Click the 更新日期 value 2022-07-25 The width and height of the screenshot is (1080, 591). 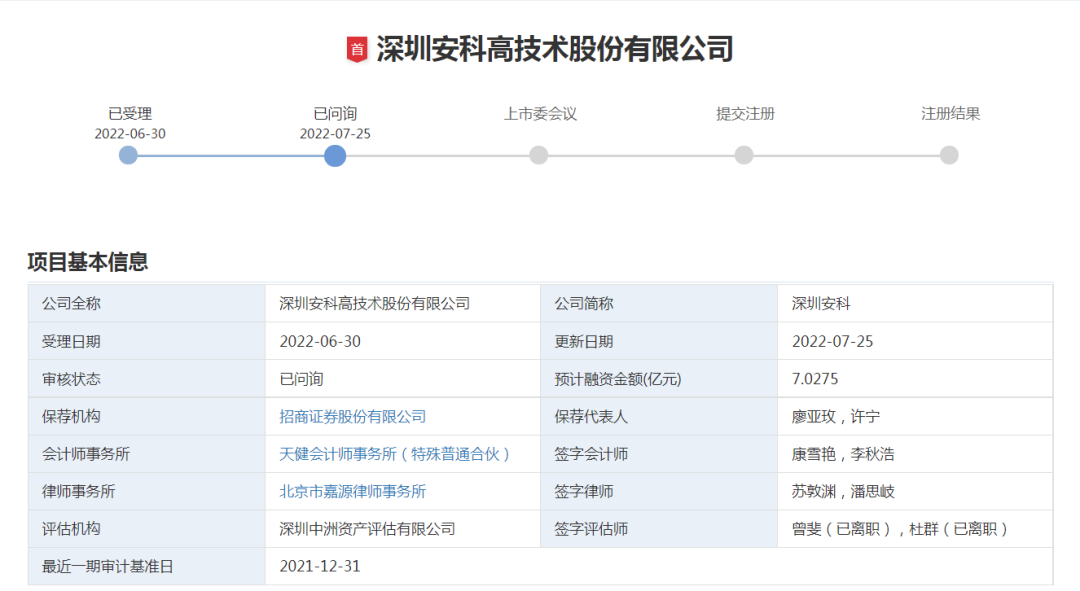click(x=833, y=342)
